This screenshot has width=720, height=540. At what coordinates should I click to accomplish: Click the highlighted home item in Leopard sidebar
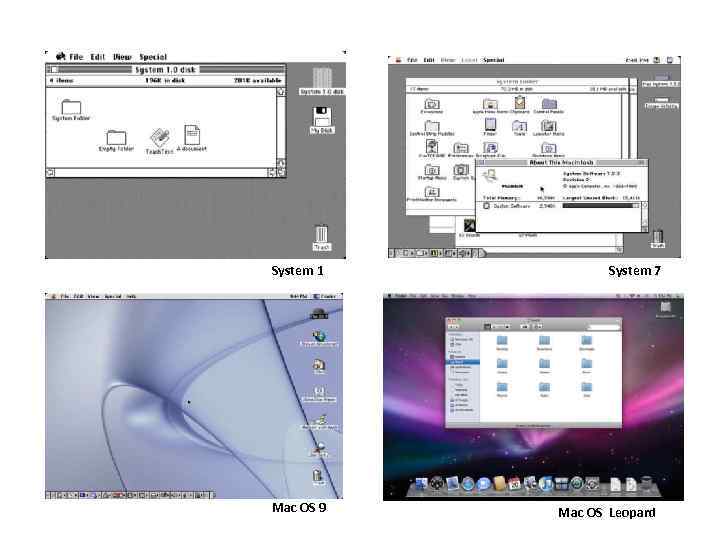click(x=463, y=362)
